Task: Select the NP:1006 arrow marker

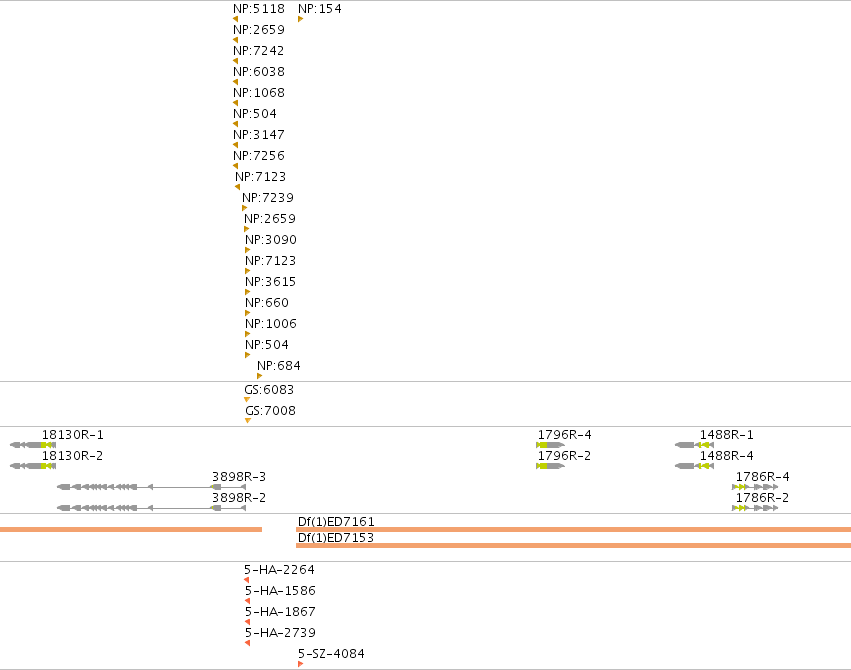Action: pyautogui.click(x=247, y=334)
